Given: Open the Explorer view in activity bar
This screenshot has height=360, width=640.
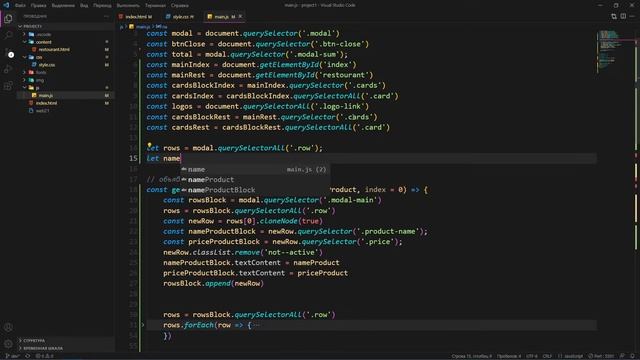Looking at the screenshot, I should coord(8,19).
